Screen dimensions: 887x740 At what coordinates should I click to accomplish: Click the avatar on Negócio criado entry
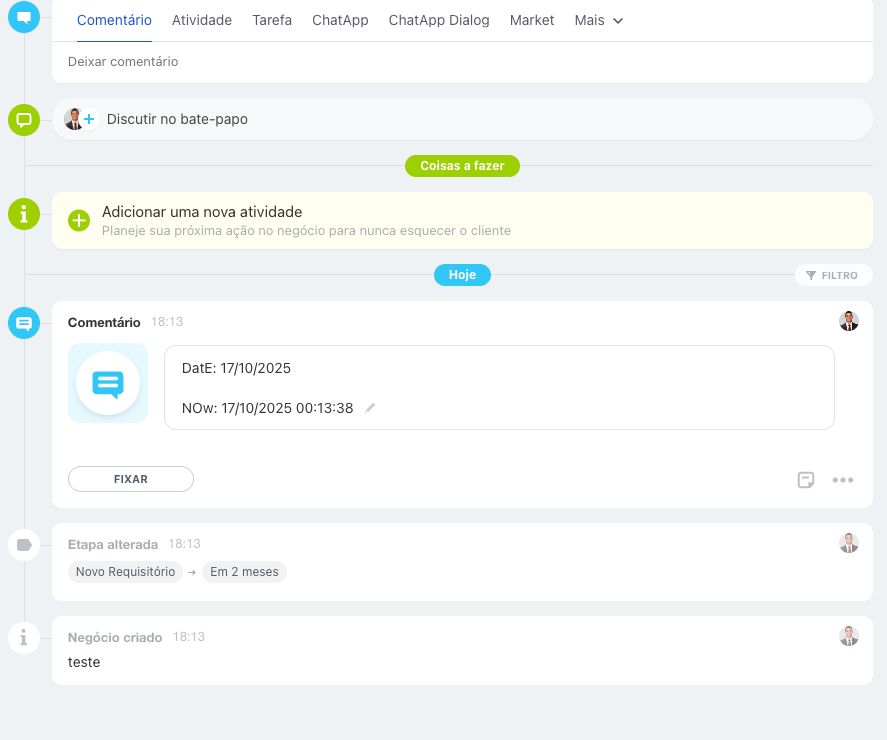pyautogui.click(x=849, y=636)
